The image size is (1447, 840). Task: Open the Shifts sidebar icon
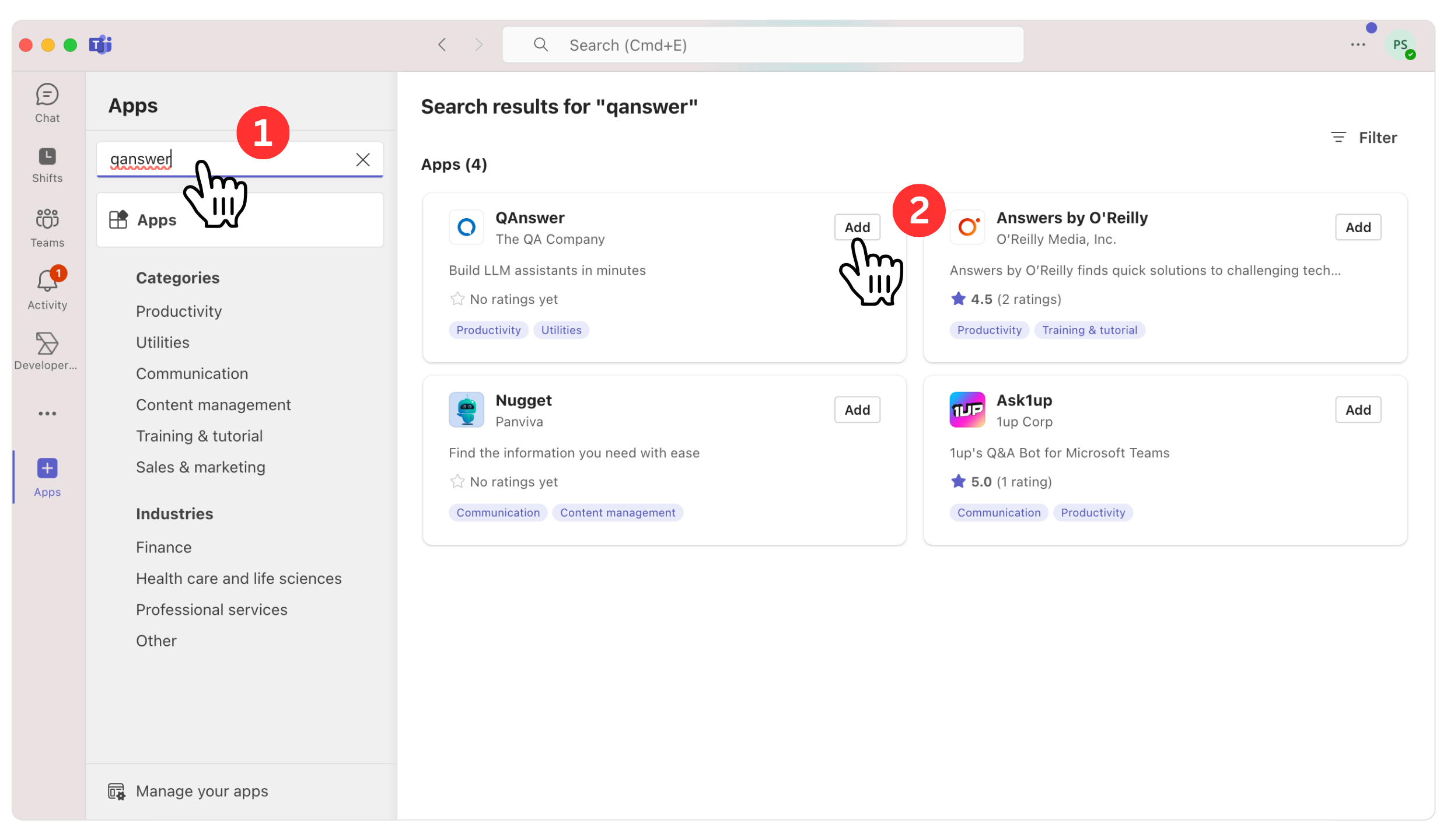47,165
